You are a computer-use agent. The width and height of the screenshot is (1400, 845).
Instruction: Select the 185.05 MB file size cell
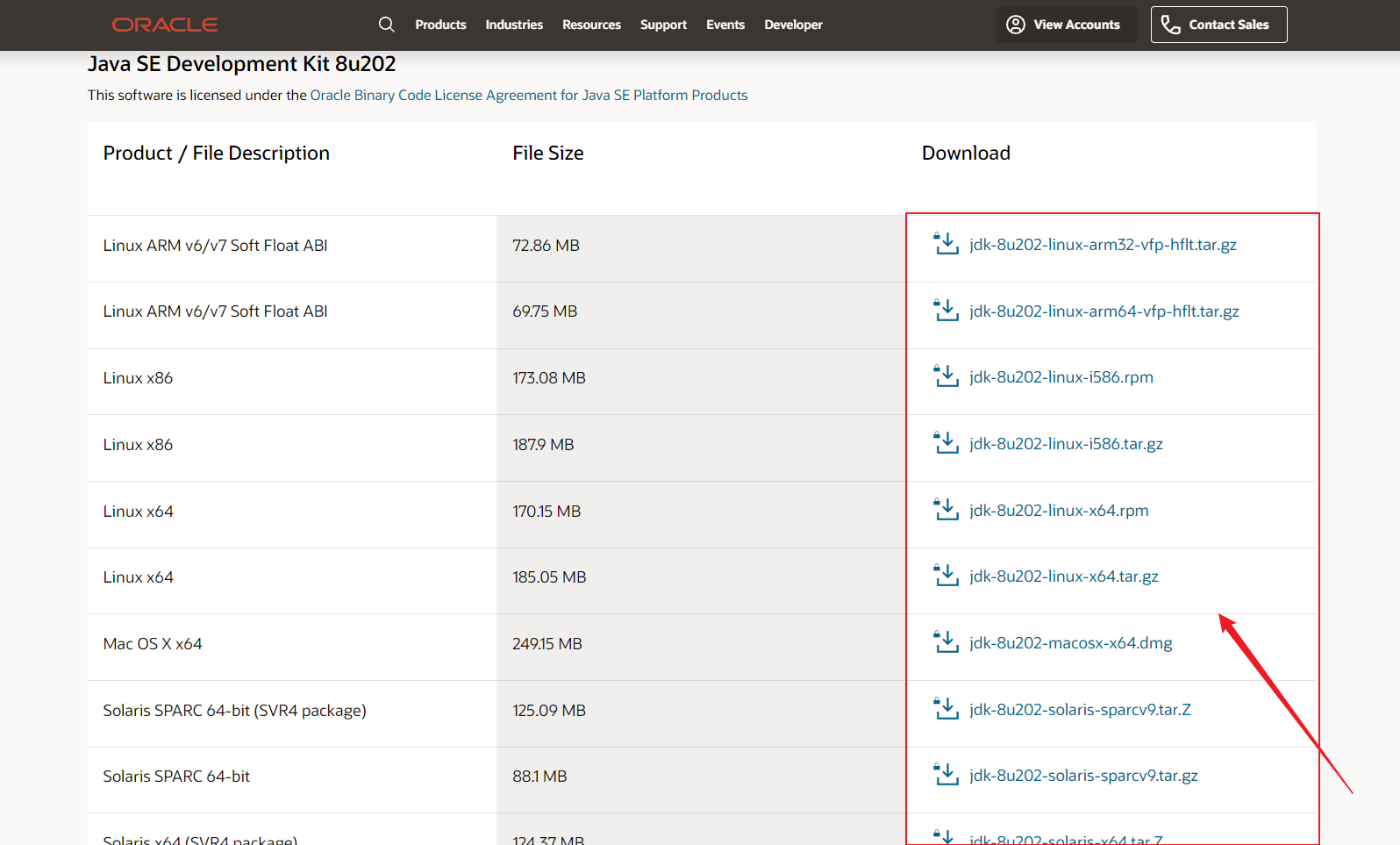click(701, 581)
